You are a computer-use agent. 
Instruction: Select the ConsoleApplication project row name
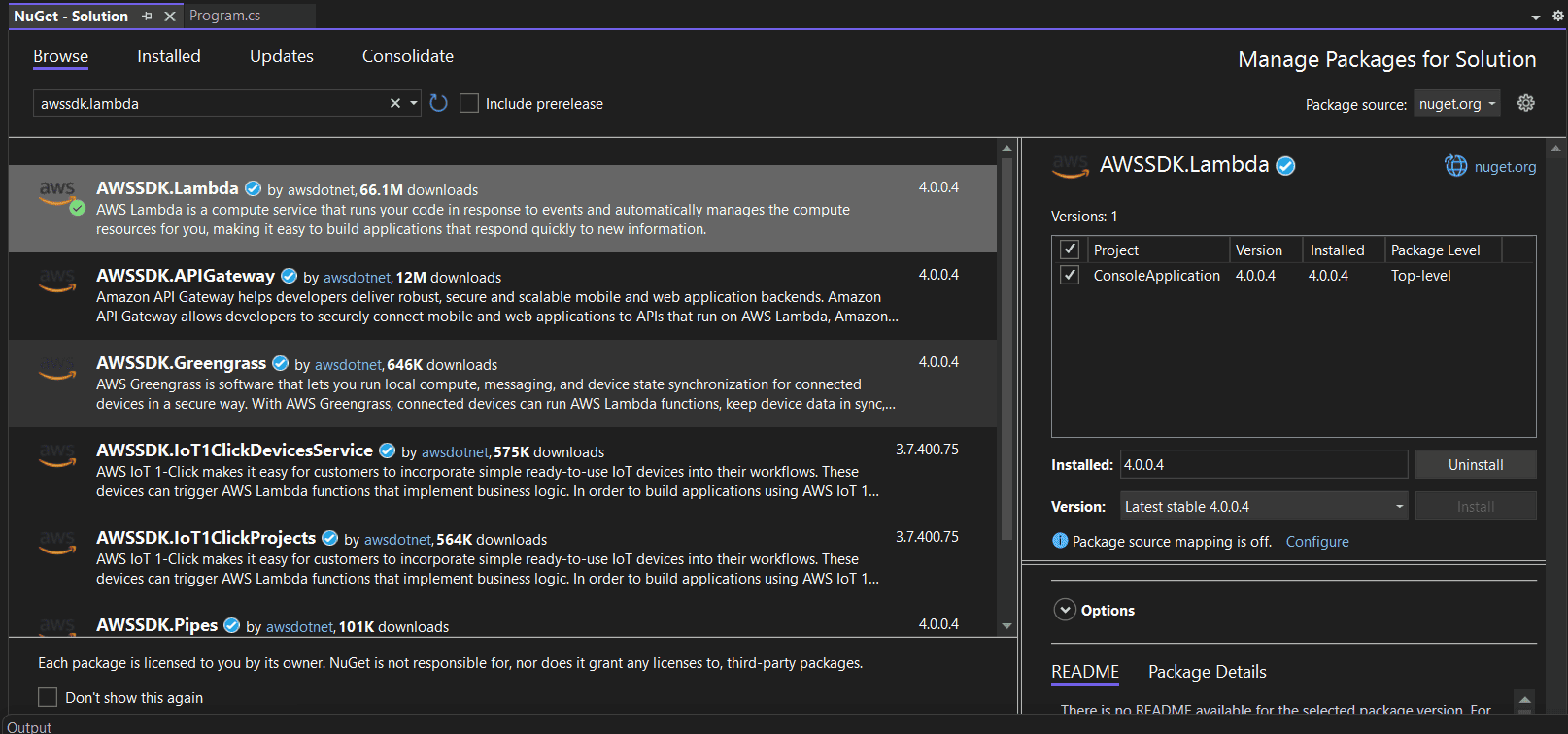[1156, 276]
